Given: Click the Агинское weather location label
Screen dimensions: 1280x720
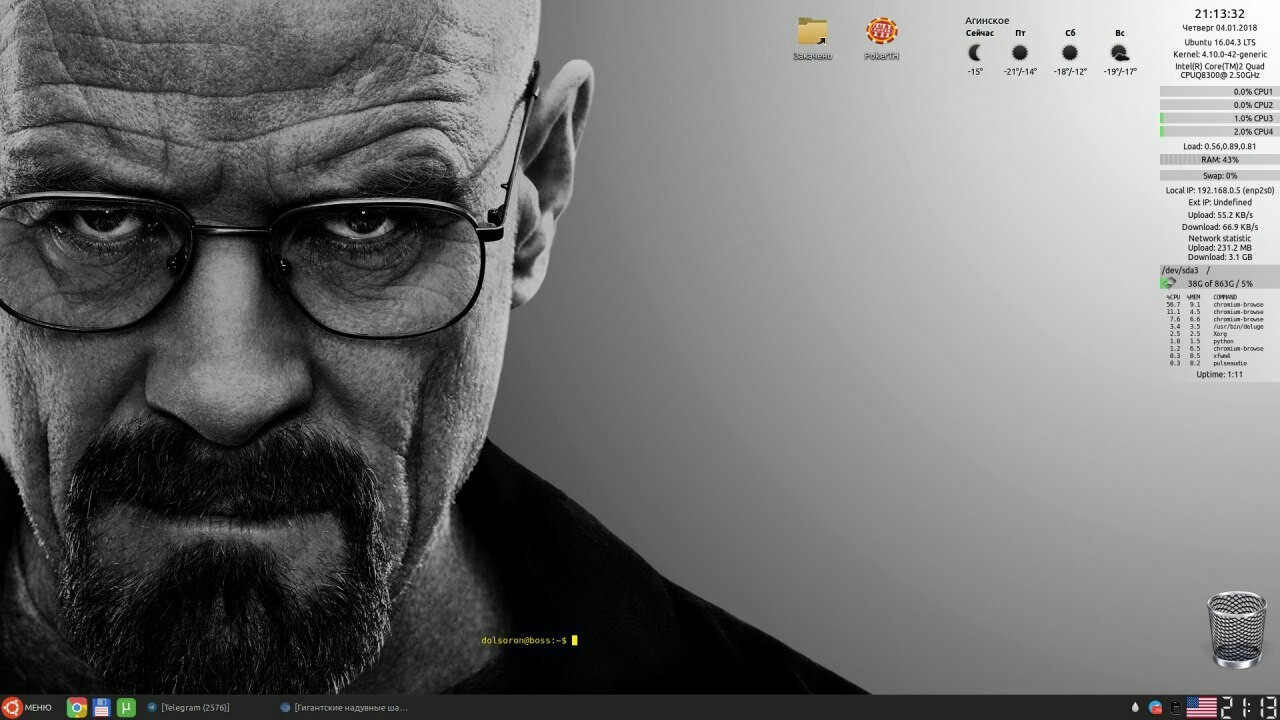Looking at the screenshot, I should [x=987, y=20].
